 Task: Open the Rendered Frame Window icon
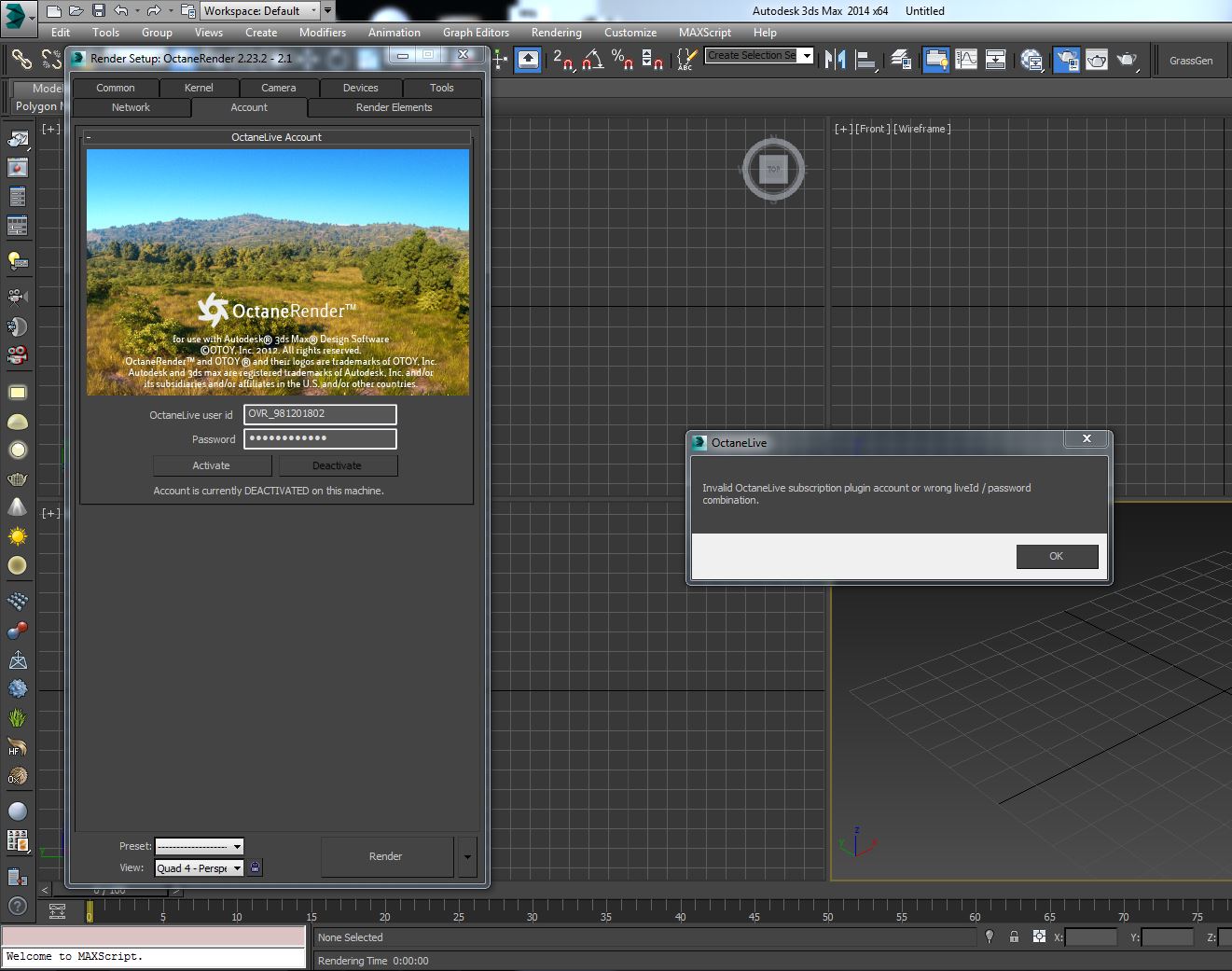point(1097,60)
